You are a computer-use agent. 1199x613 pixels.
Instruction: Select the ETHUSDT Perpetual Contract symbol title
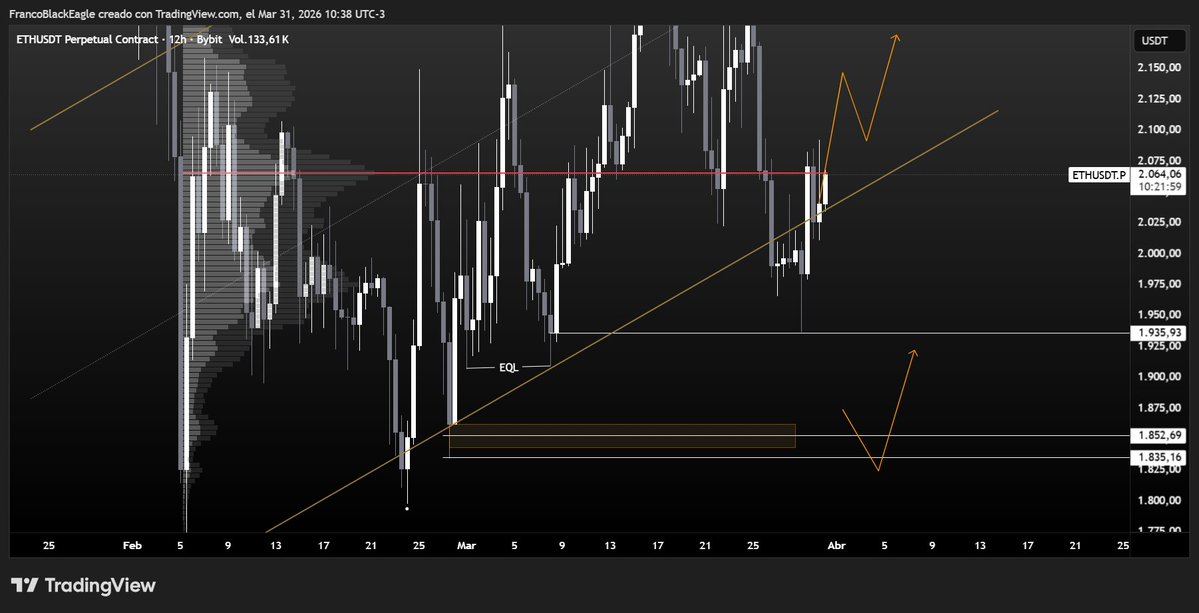(x=87, y=39)
